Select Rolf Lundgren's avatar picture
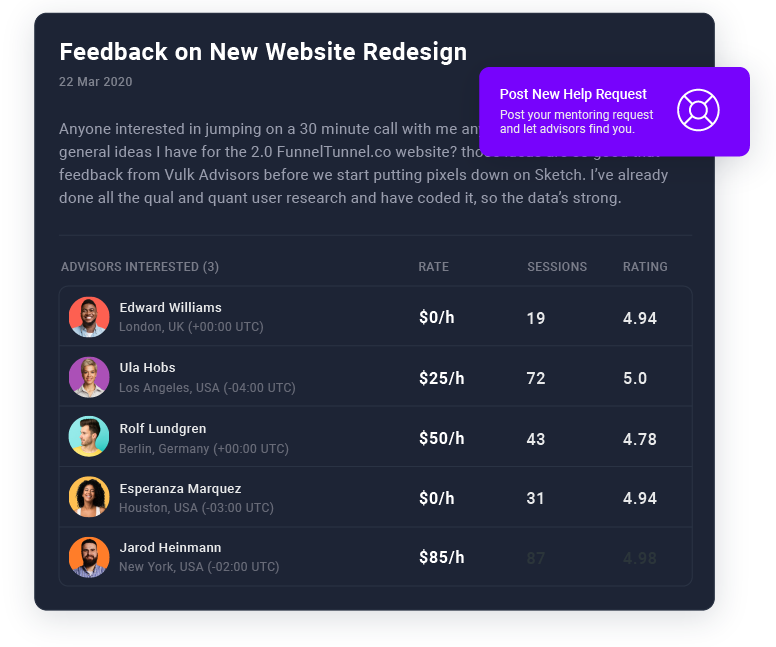This screenshot has height=647, width=776. (x=89, y=437)
